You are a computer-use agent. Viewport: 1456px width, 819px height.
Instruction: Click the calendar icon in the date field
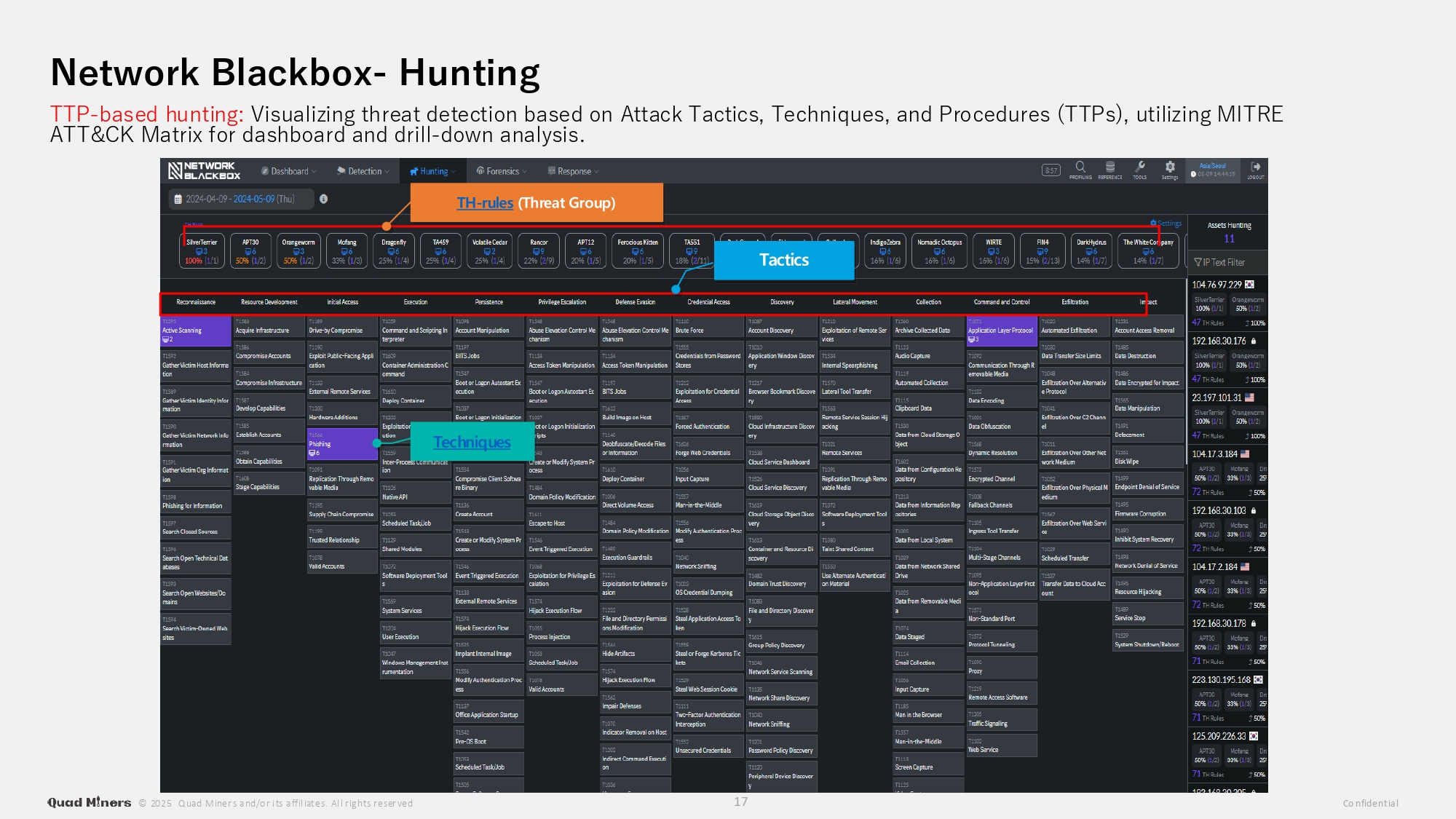tap(178, 199)
